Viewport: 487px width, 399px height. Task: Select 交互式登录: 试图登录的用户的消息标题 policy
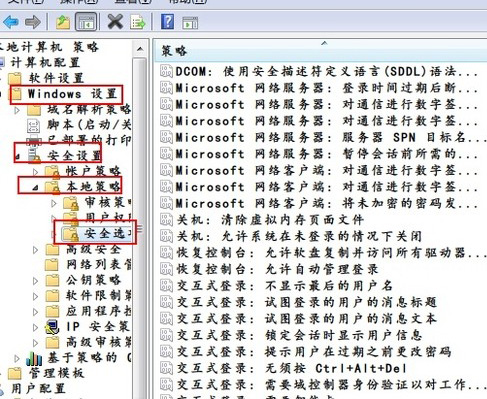click(x=307, y=302)
